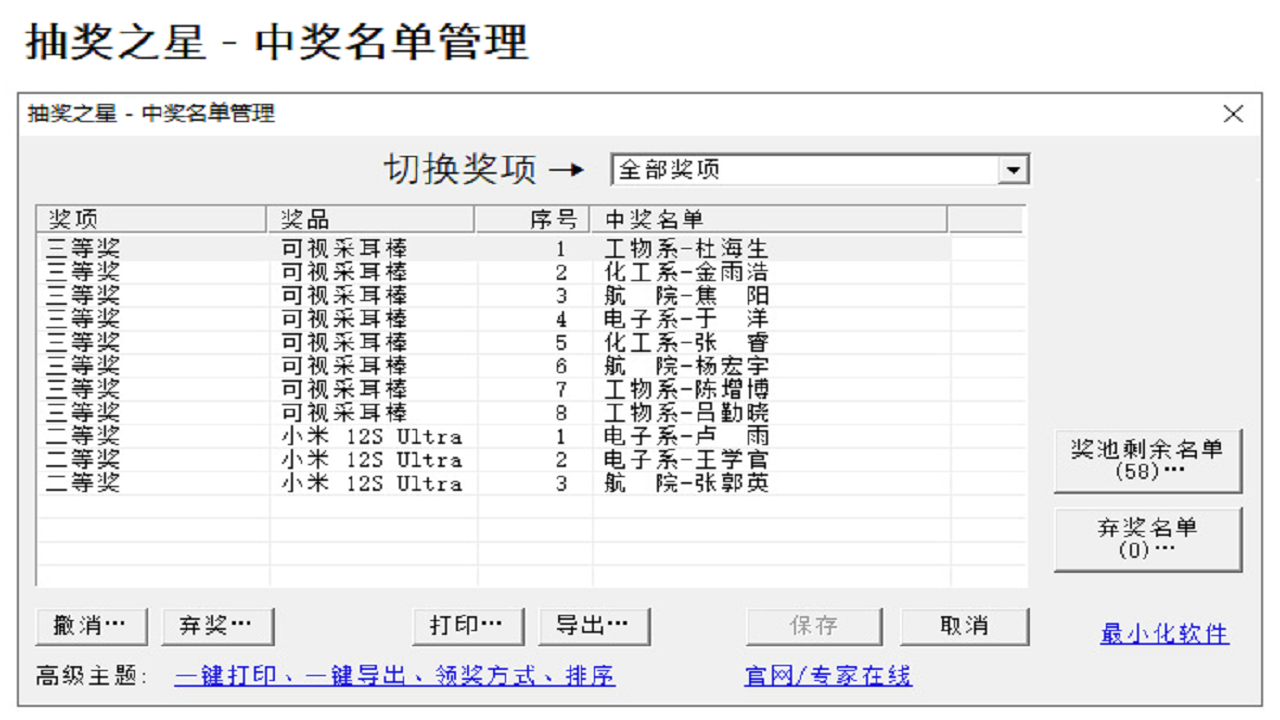
Task: Click the 取消 button
Action: click(963, 625)
